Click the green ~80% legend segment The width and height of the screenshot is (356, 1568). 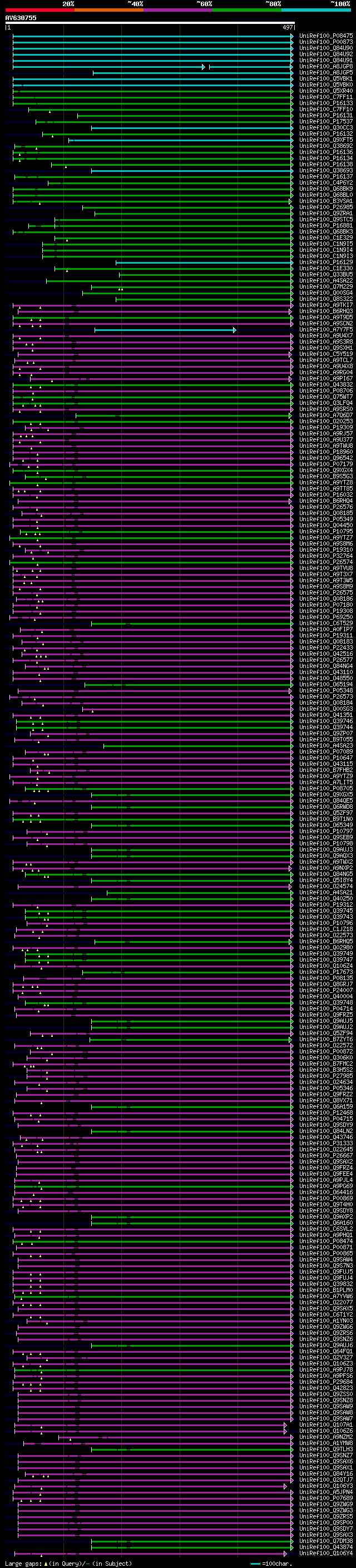point(247,10)
